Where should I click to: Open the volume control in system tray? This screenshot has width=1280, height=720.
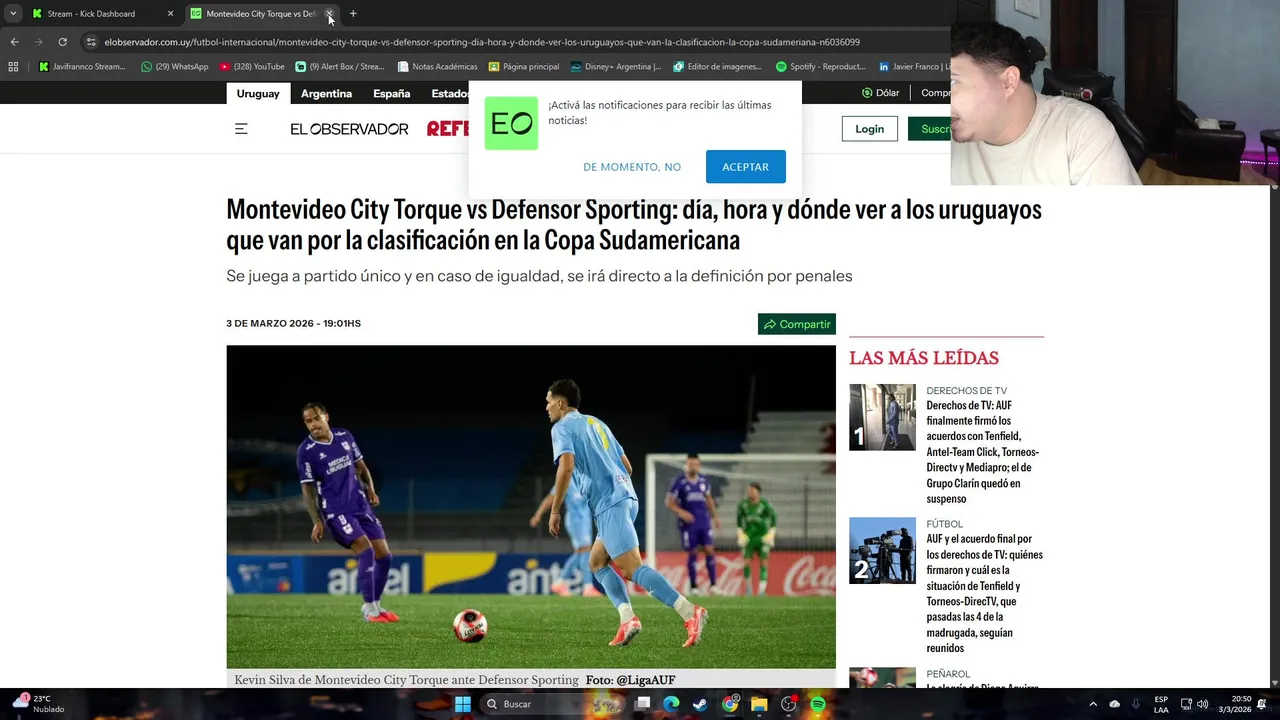coord(1202,704)
